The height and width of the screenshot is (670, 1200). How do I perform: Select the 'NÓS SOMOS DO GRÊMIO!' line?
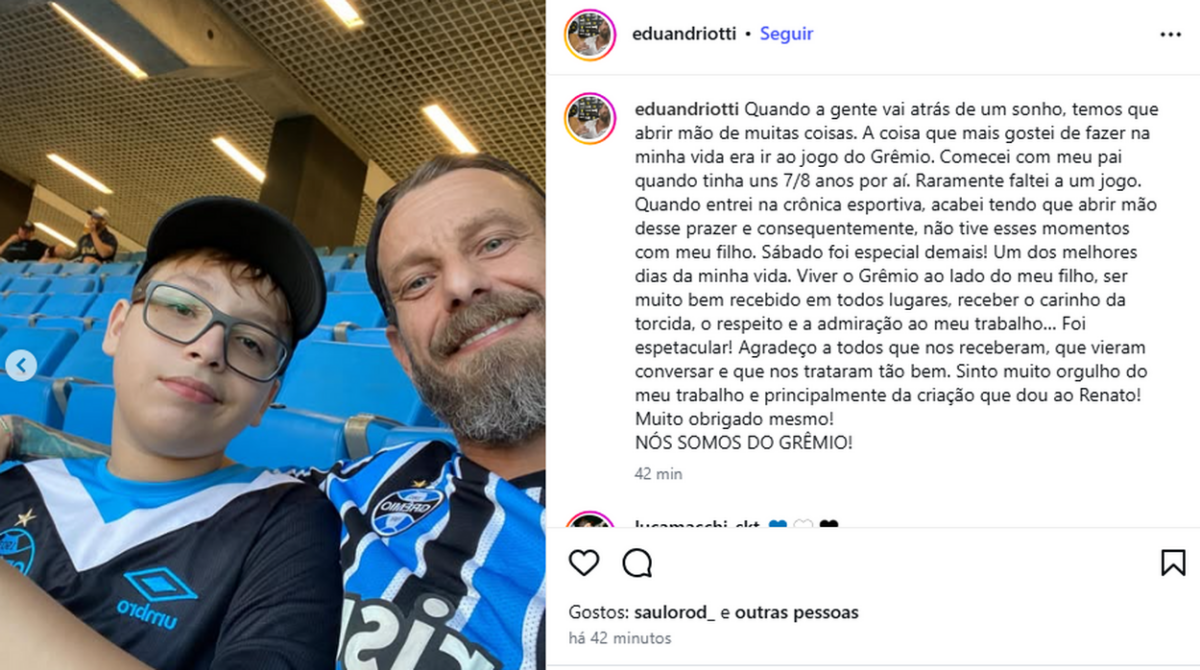click(744, 441)
